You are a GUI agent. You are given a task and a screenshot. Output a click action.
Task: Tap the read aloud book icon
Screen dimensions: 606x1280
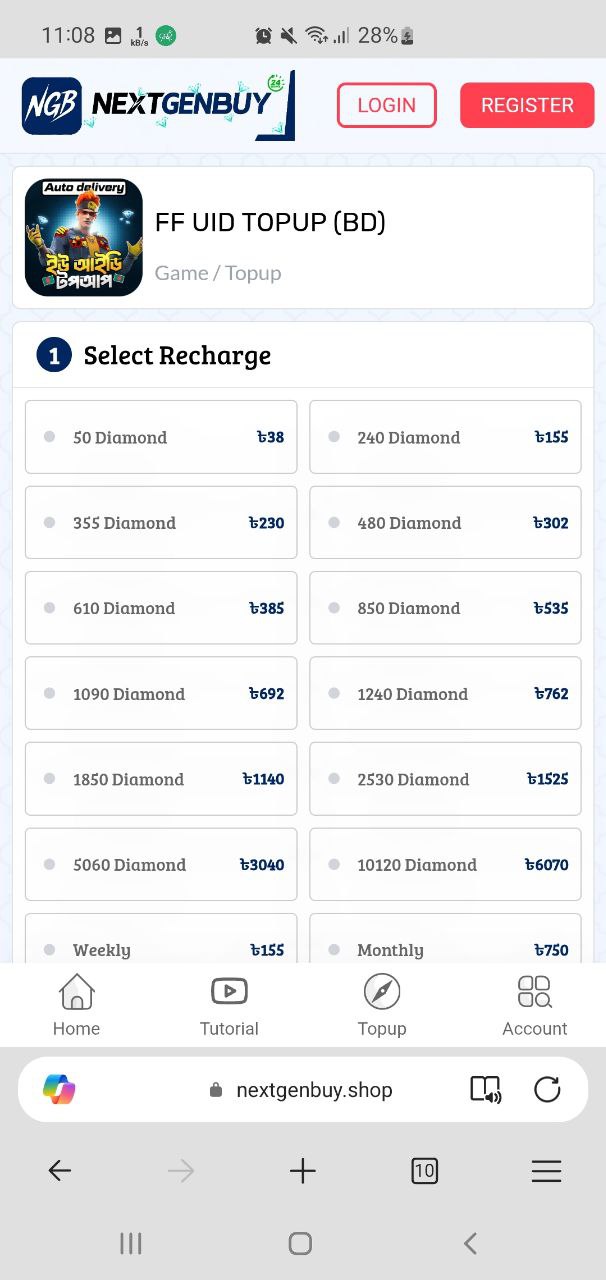pyautogui.click(x=486, y=1089)
